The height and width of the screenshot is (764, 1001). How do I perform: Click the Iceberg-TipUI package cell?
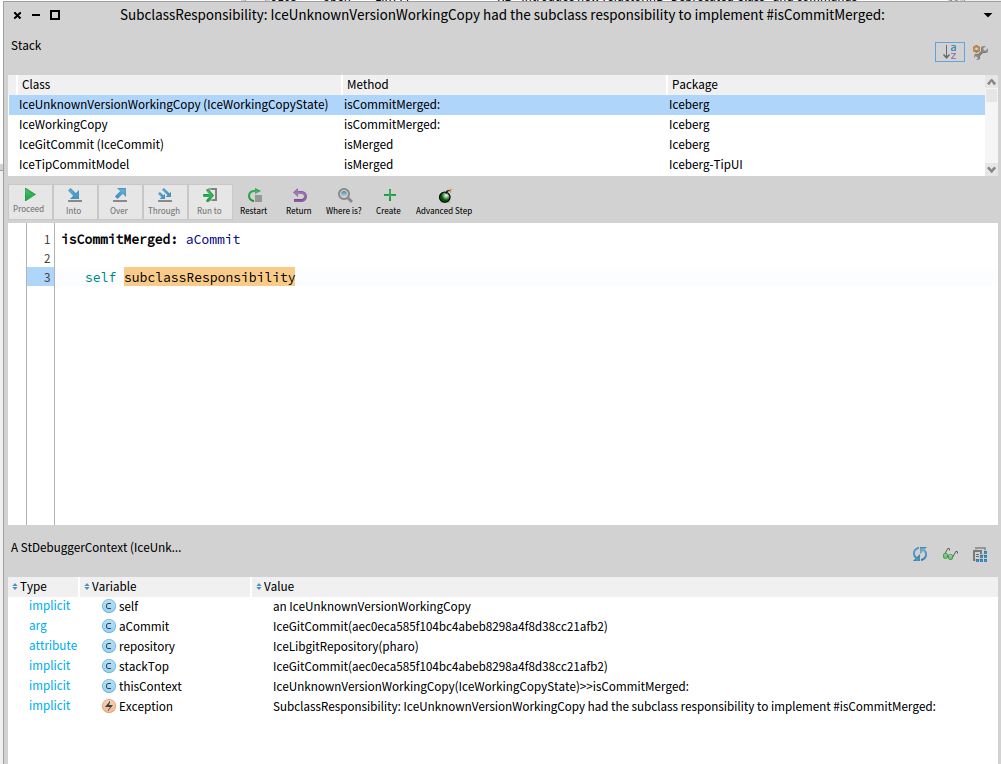point(705,165)
